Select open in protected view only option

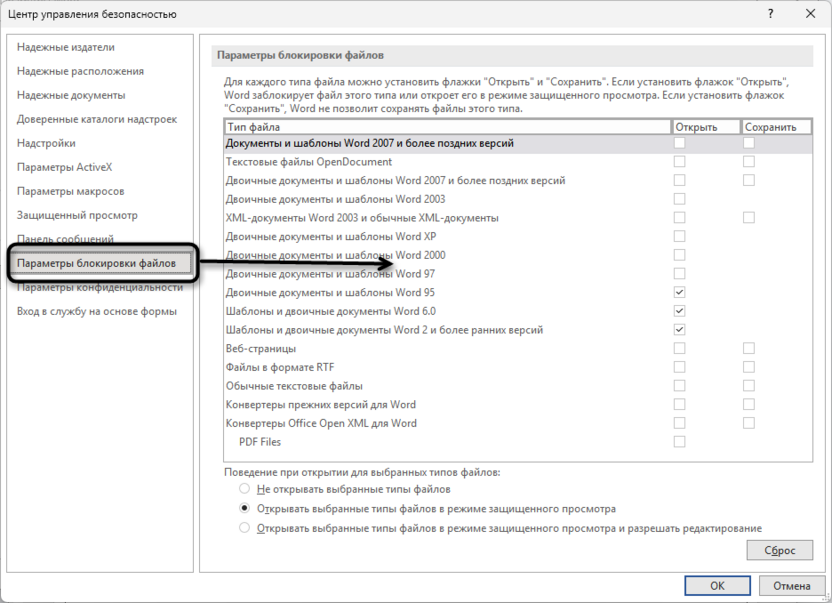244,509
